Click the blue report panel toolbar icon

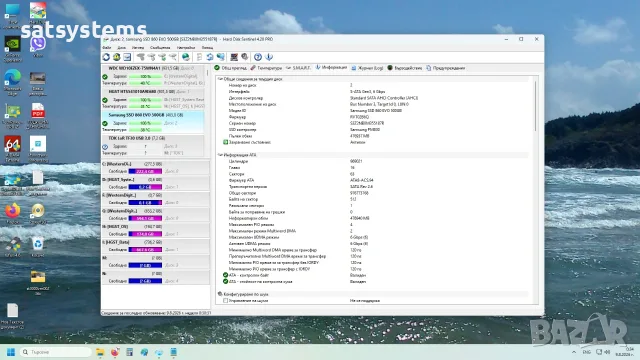[127, 57]
